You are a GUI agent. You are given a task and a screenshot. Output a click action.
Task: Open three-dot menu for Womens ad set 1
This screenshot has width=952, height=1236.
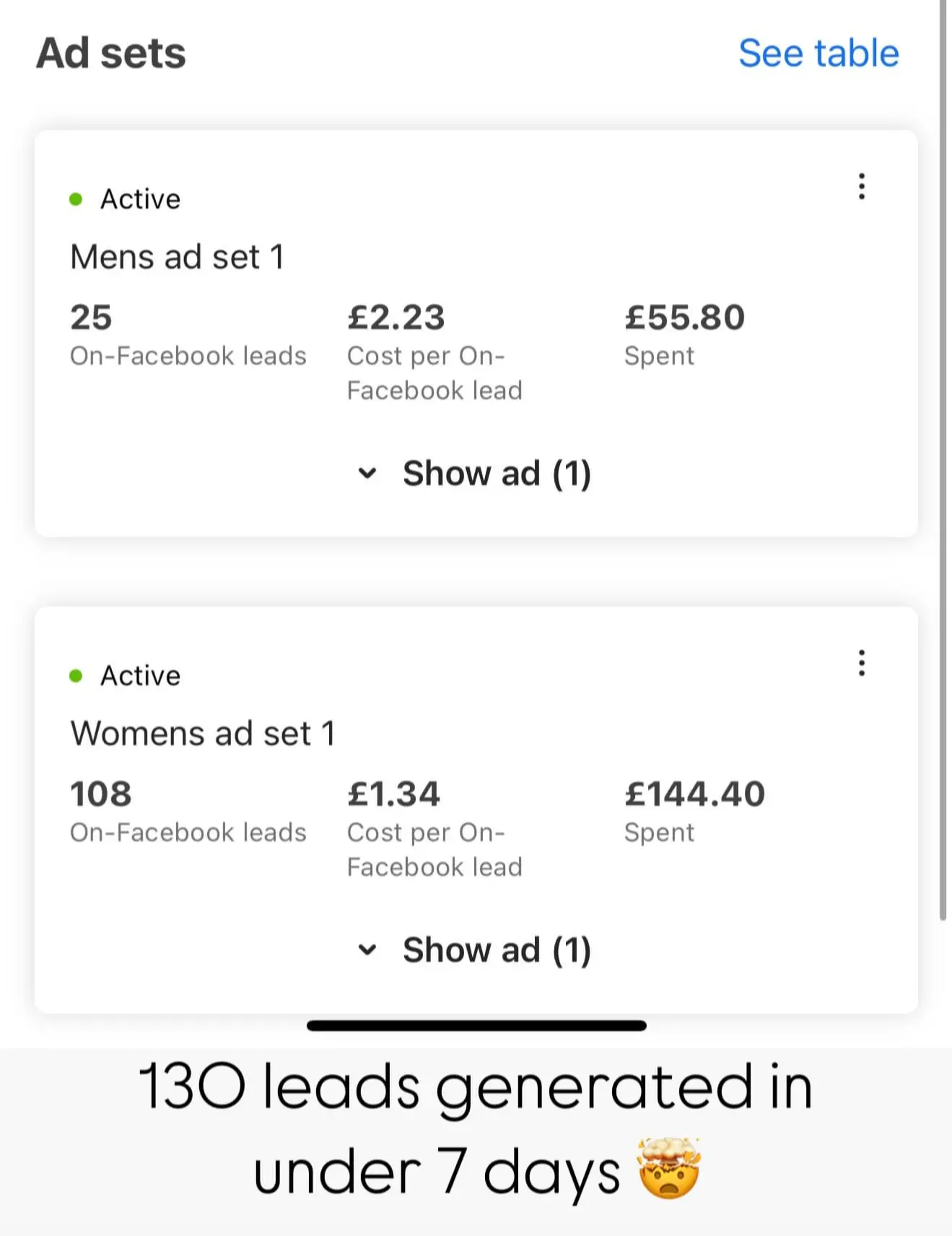(x=861, y=663)
